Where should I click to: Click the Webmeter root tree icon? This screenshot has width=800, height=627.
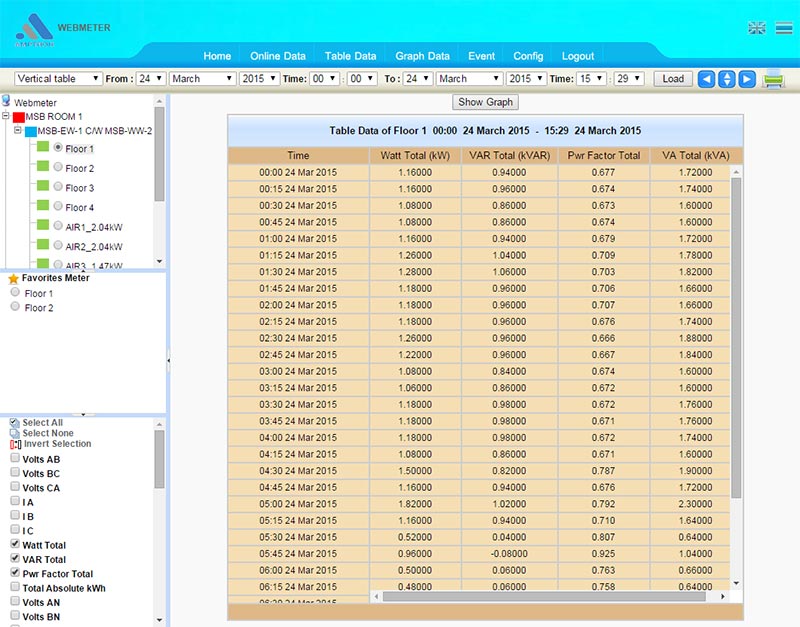coord(6,101)
